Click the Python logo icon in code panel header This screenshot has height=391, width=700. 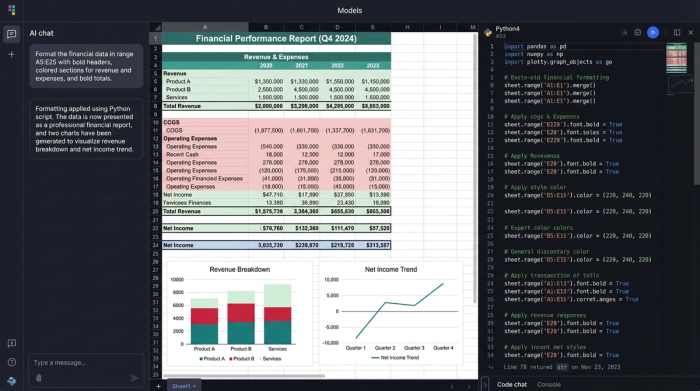488,32
